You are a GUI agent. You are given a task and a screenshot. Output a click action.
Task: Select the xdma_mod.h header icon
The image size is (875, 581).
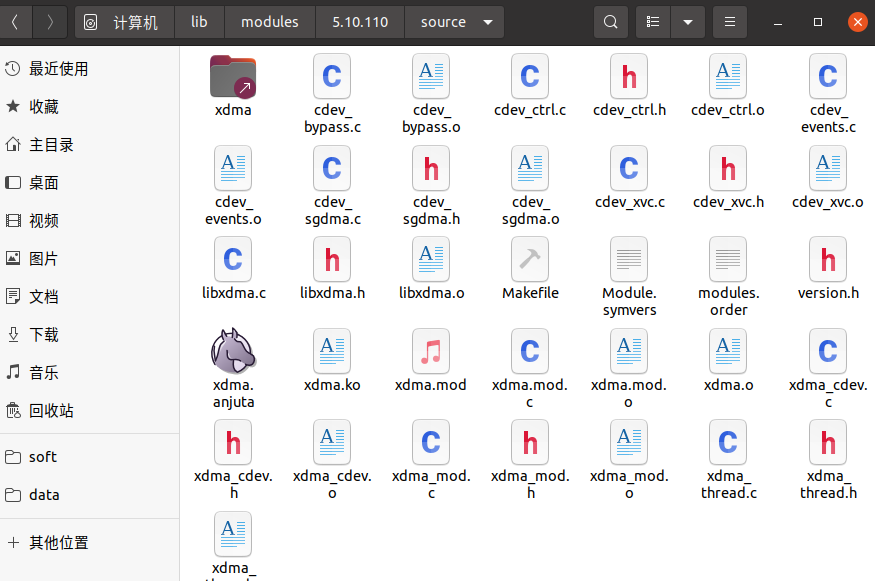[x=530, y=443]
